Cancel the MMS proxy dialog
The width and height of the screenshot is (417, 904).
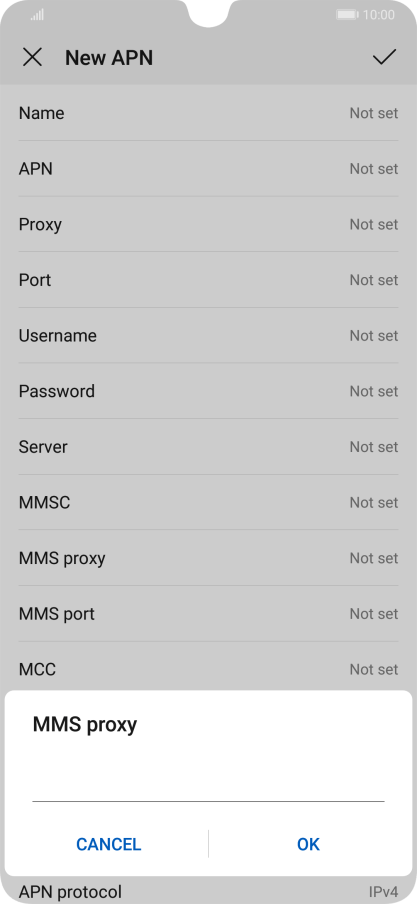[108, 844]
